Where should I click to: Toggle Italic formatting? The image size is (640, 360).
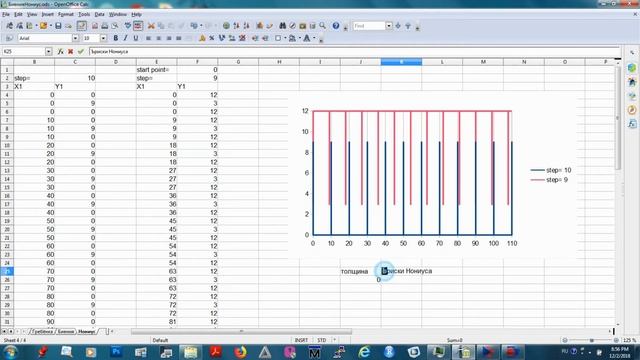pos(125,38)
